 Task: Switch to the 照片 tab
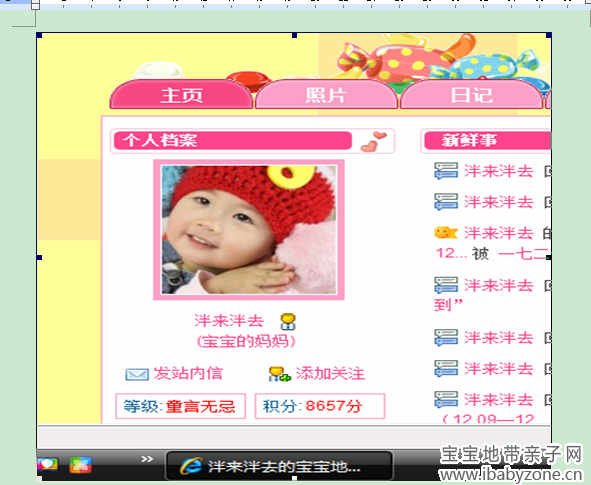point(326,95)
